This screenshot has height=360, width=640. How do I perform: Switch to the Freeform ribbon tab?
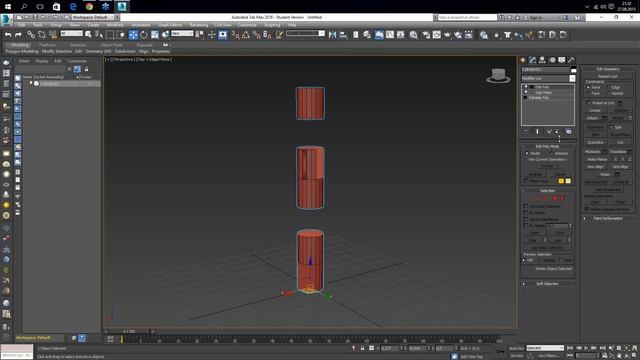tap(47, 45)
